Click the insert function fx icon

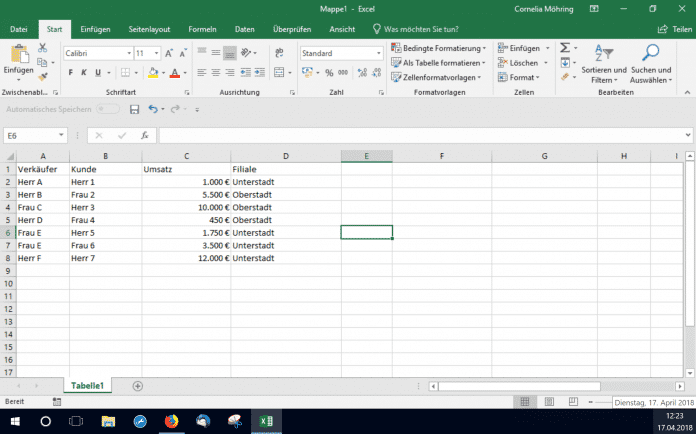point(145,135)
